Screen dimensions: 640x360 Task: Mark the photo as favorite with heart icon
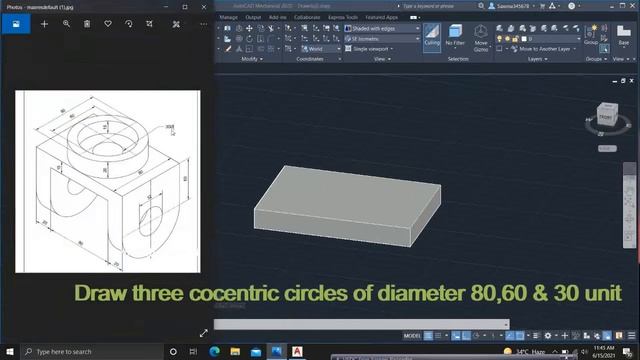[x=108, y=24]
